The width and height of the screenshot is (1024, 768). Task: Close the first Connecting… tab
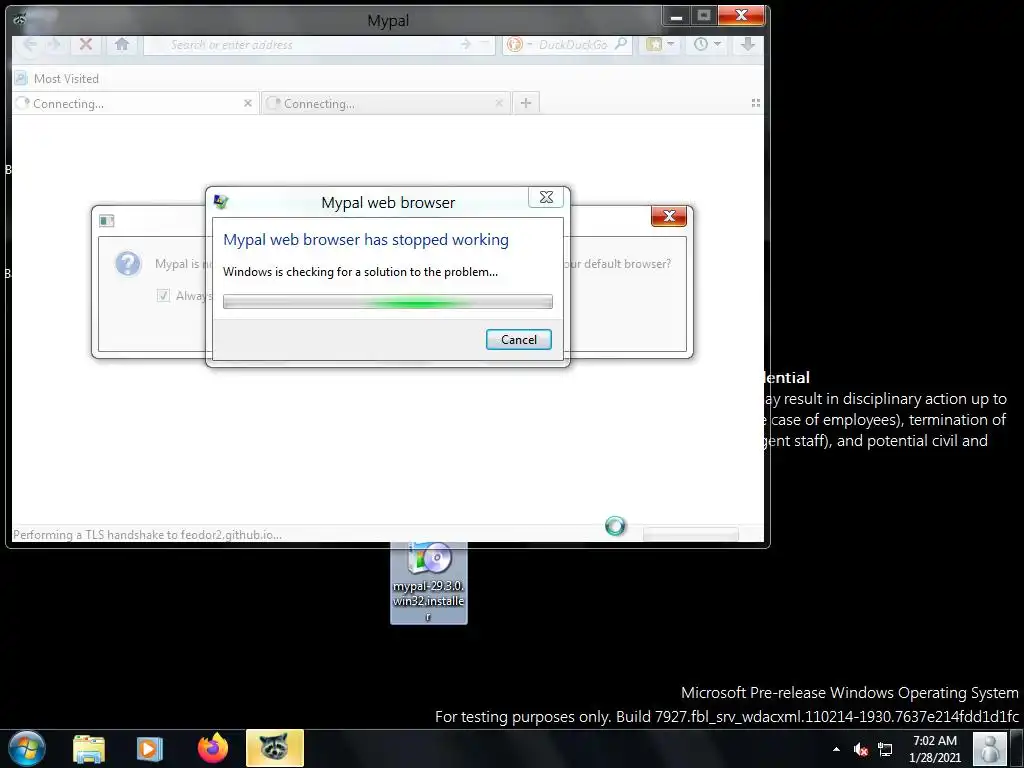248,103
